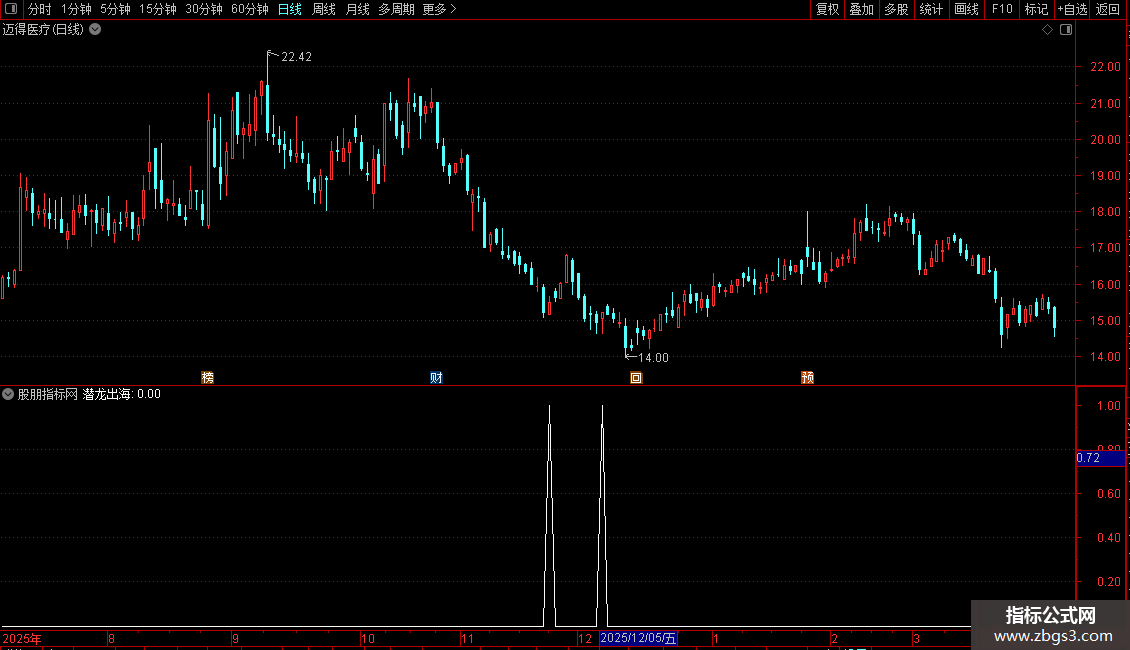Switch to 分时 intraday view

coord(40,9)
